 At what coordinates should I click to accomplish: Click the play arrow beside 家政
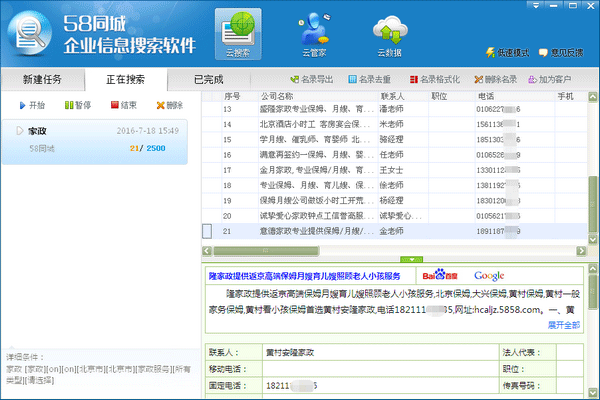(20, 131)
